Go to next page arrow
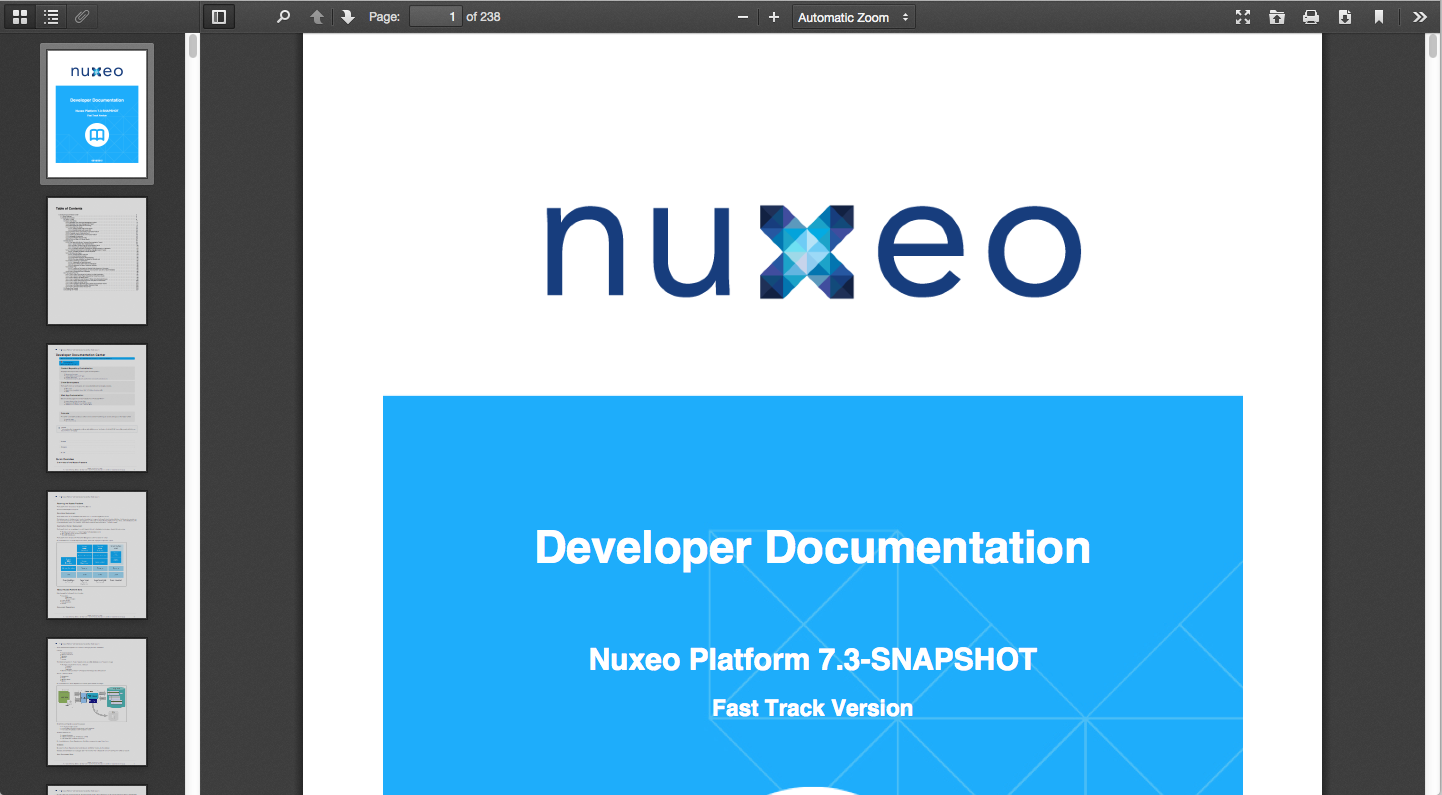 348,17
